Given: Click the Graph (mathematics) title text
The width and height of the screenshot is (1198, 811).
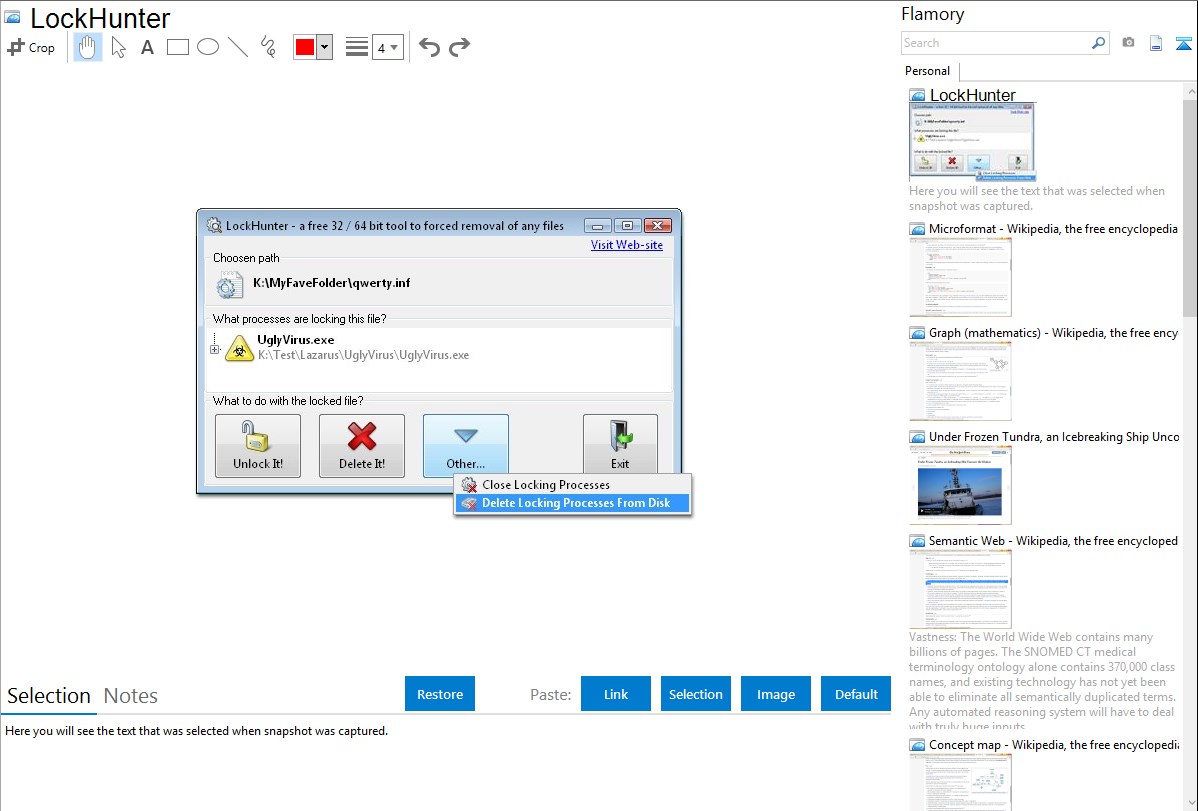Looking at the screenshot, I should click(x=1053, y=333).
